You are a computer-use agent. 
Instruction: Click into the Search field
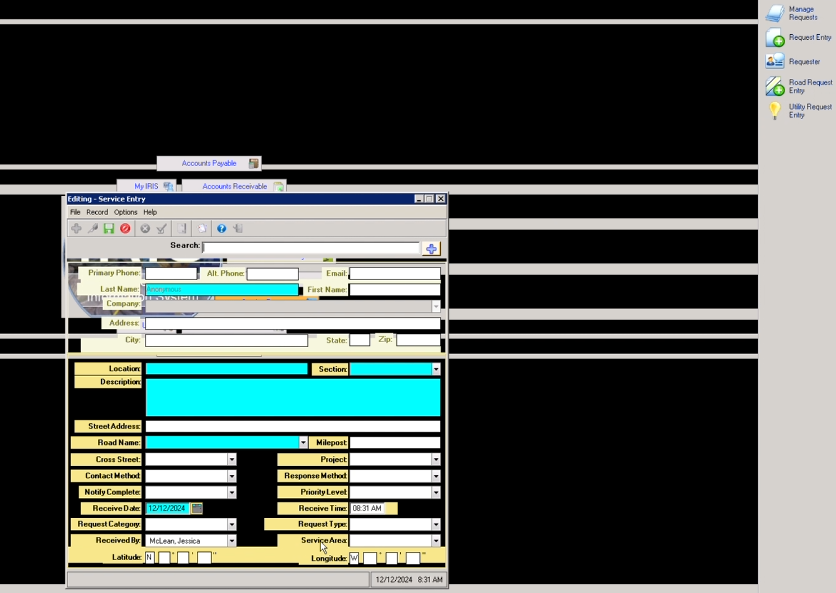coord(311,248)
